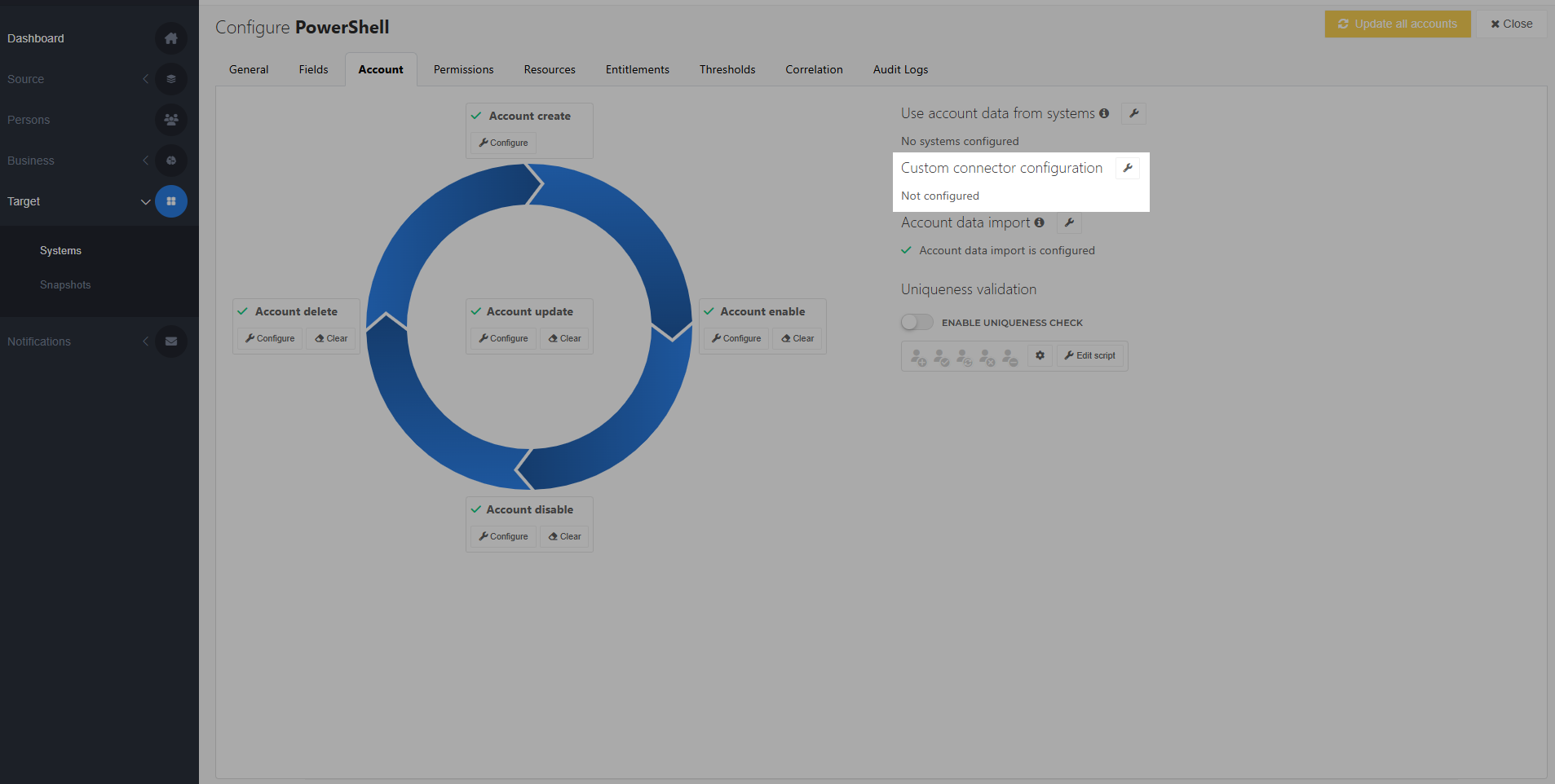Click the wrench icon for Use account data from systems

click(x=1133, y=113)
